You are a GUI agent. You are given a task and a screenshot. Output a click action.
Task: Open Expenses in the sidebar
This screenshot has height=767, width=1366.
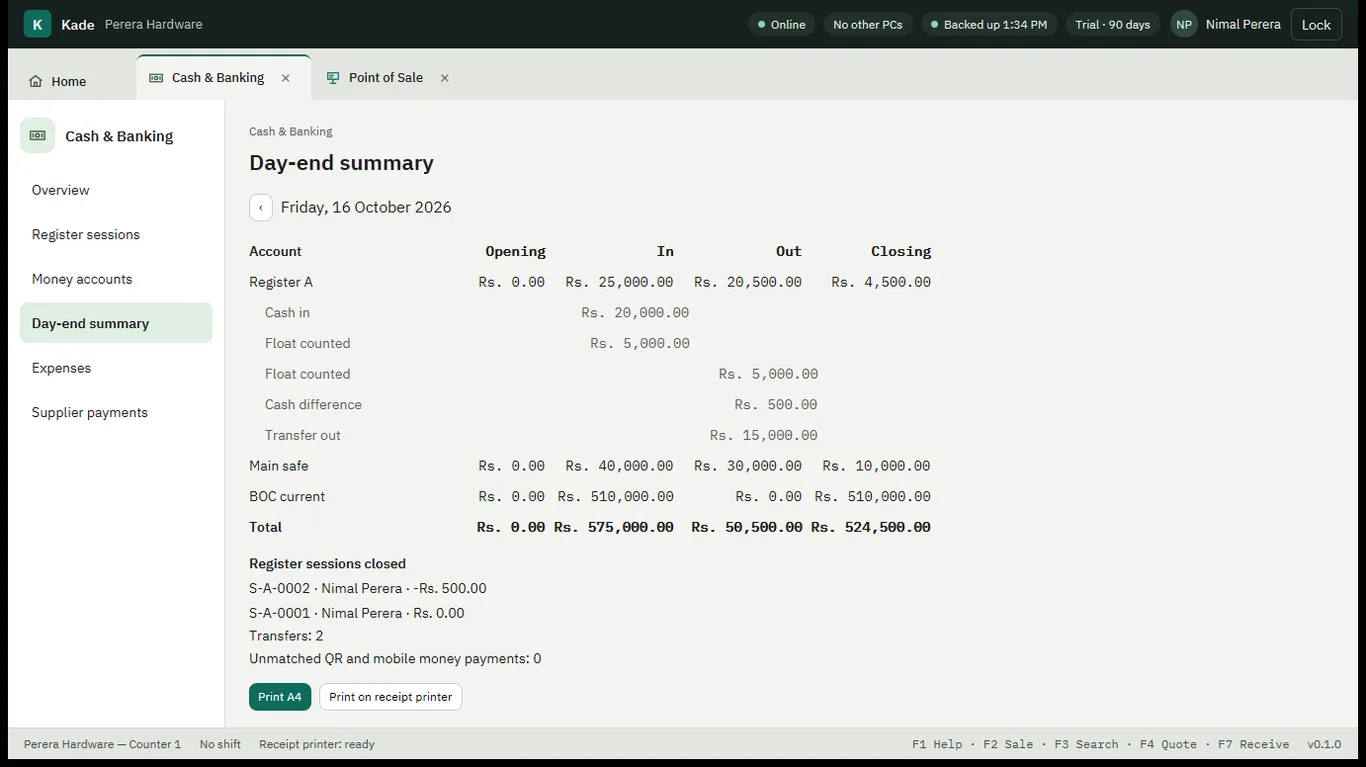116,368
